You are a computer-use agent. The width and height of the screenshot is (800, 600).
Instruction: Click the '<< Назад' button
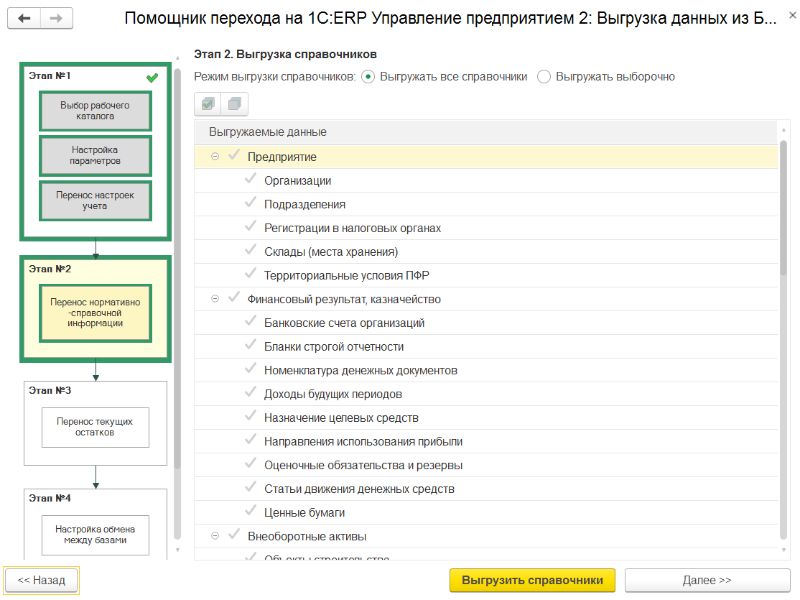click(41, 581)
